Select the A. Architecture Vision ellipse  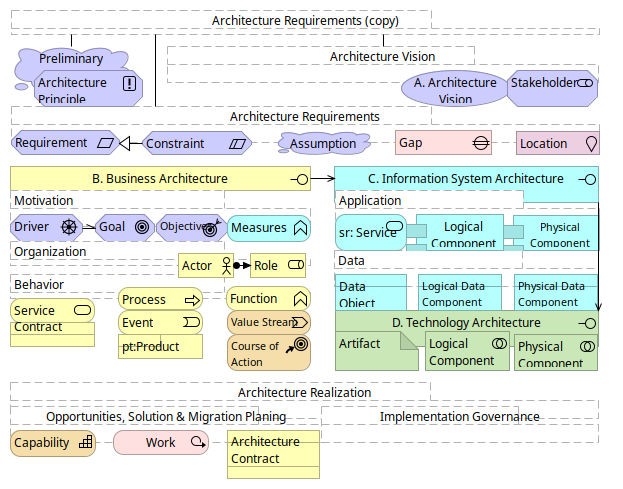click(x=455, y=88)
